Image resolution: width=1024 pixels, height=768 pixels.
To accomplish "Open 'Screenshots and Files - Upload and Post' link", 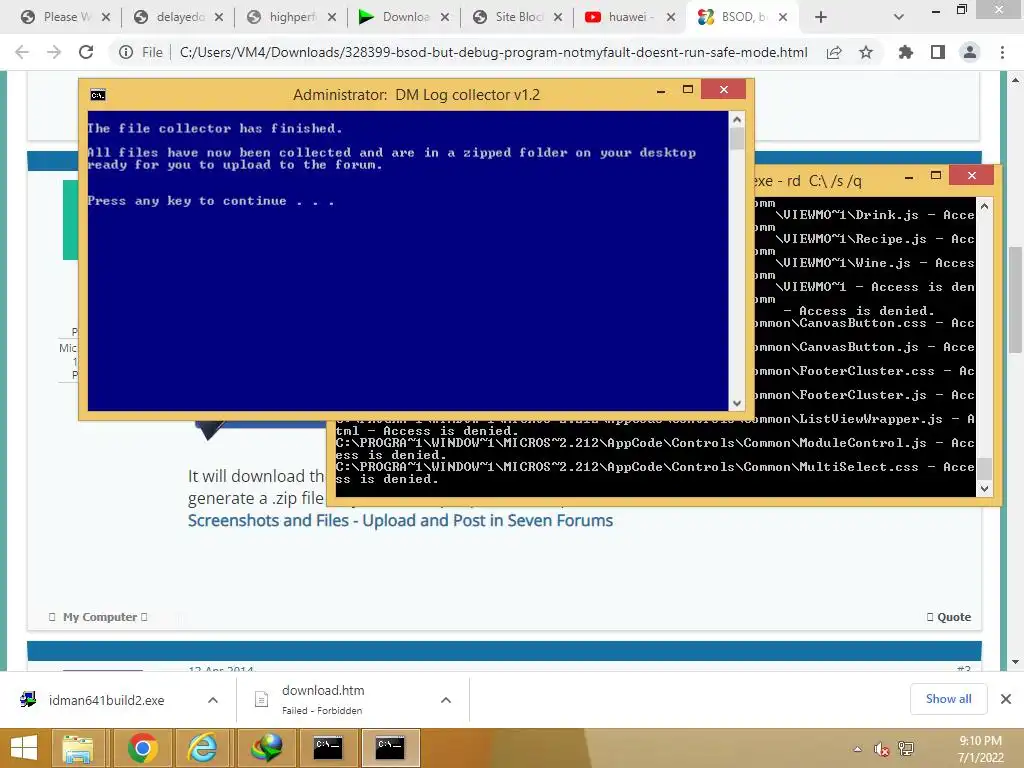I will coord(400,520).
